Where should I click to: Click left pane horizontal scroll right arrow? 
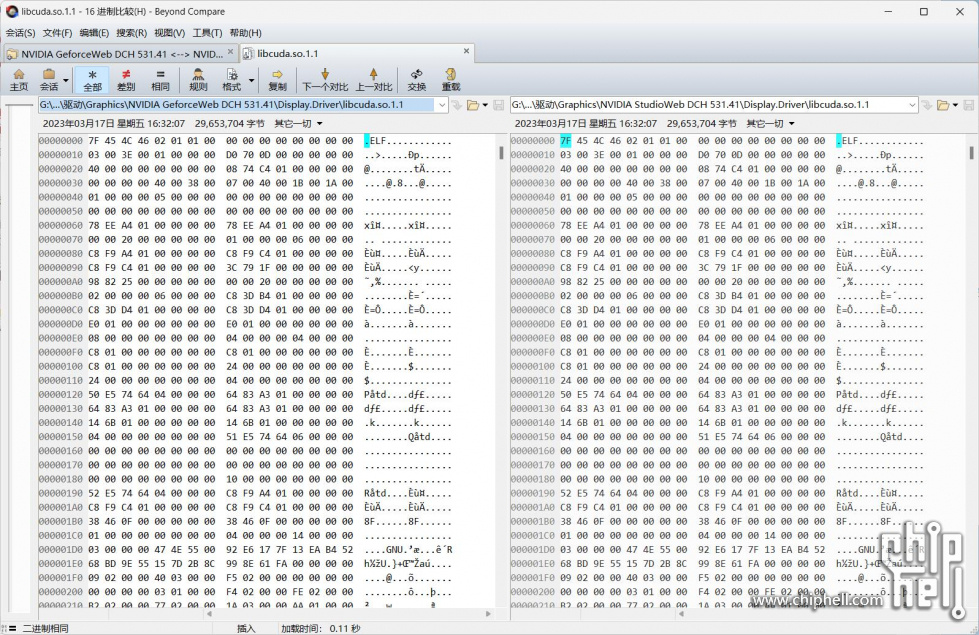[x=488, y=614]
